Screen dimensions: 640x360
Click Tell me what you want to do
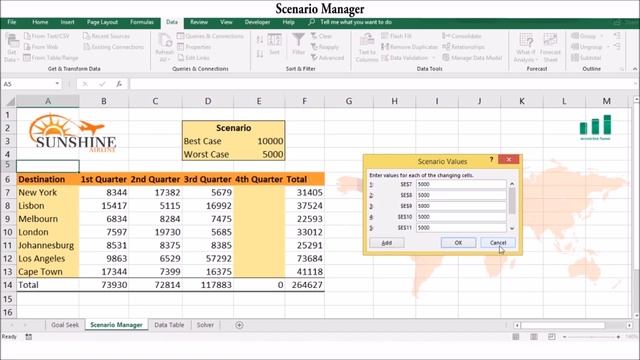(x=356, y=22)
